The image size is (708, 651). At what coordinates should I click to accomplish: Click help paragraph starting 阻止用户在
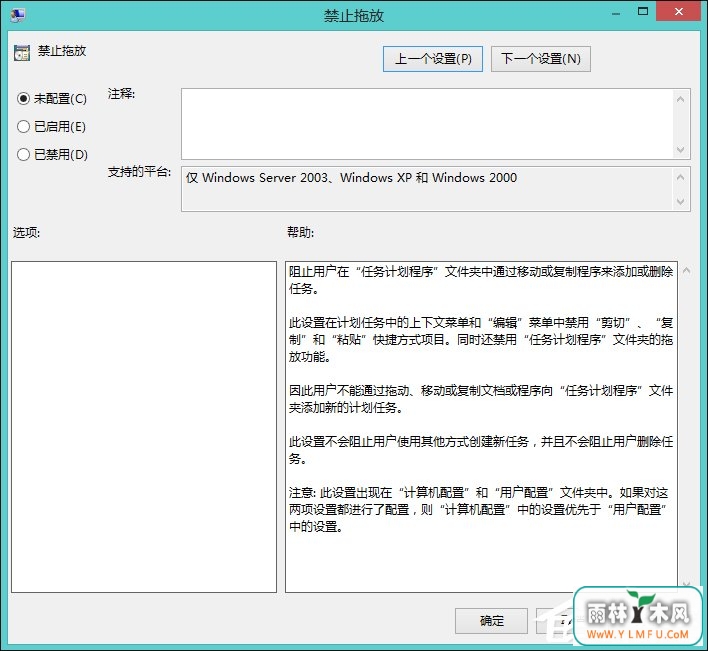pos(481,280)
